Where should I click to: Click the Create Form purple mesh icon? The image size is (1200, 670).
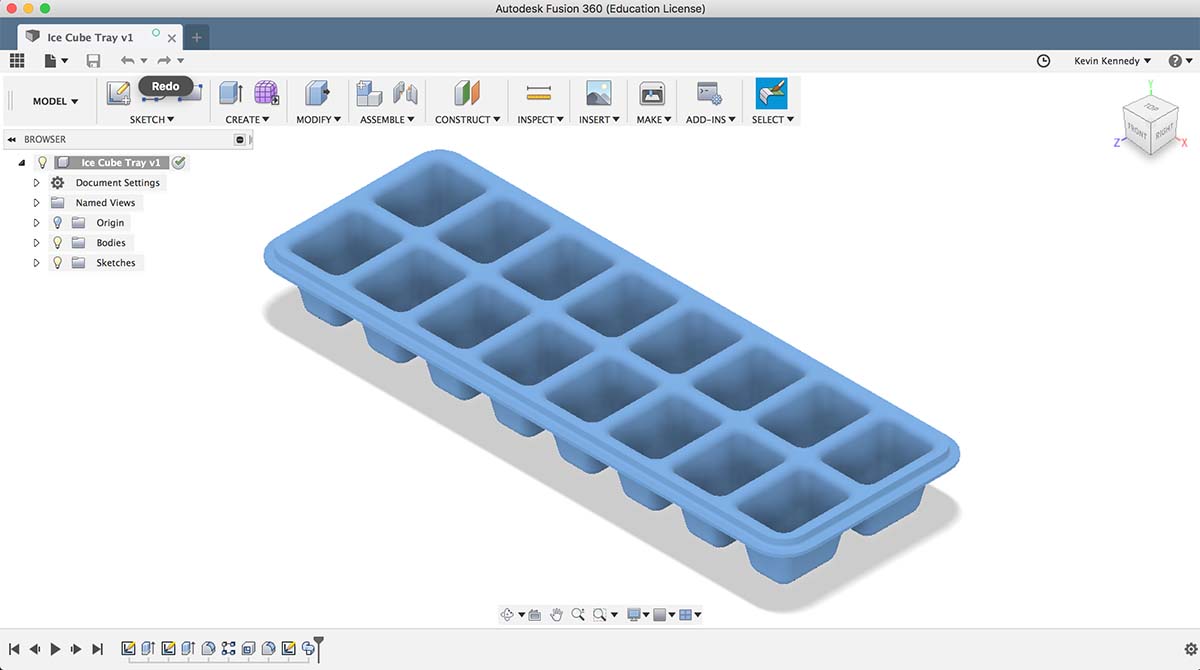coord(266,94)
